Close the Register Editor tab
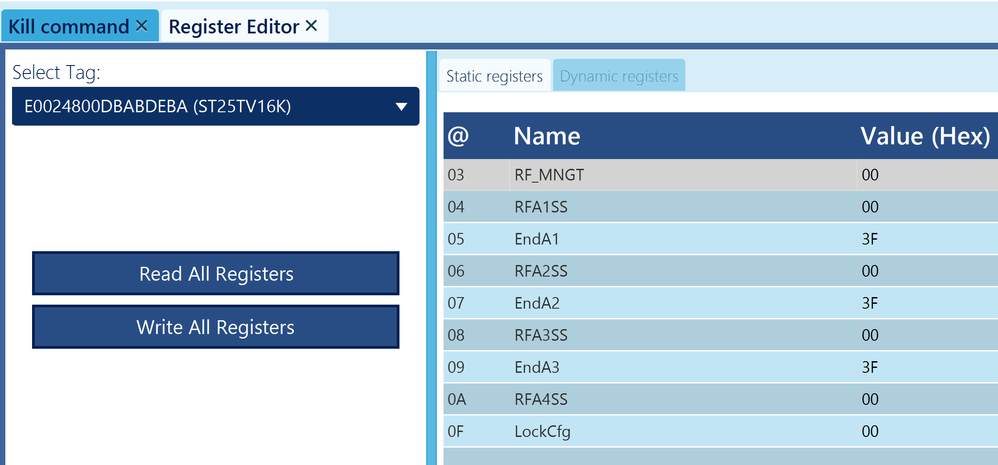 tap(311, 27)
